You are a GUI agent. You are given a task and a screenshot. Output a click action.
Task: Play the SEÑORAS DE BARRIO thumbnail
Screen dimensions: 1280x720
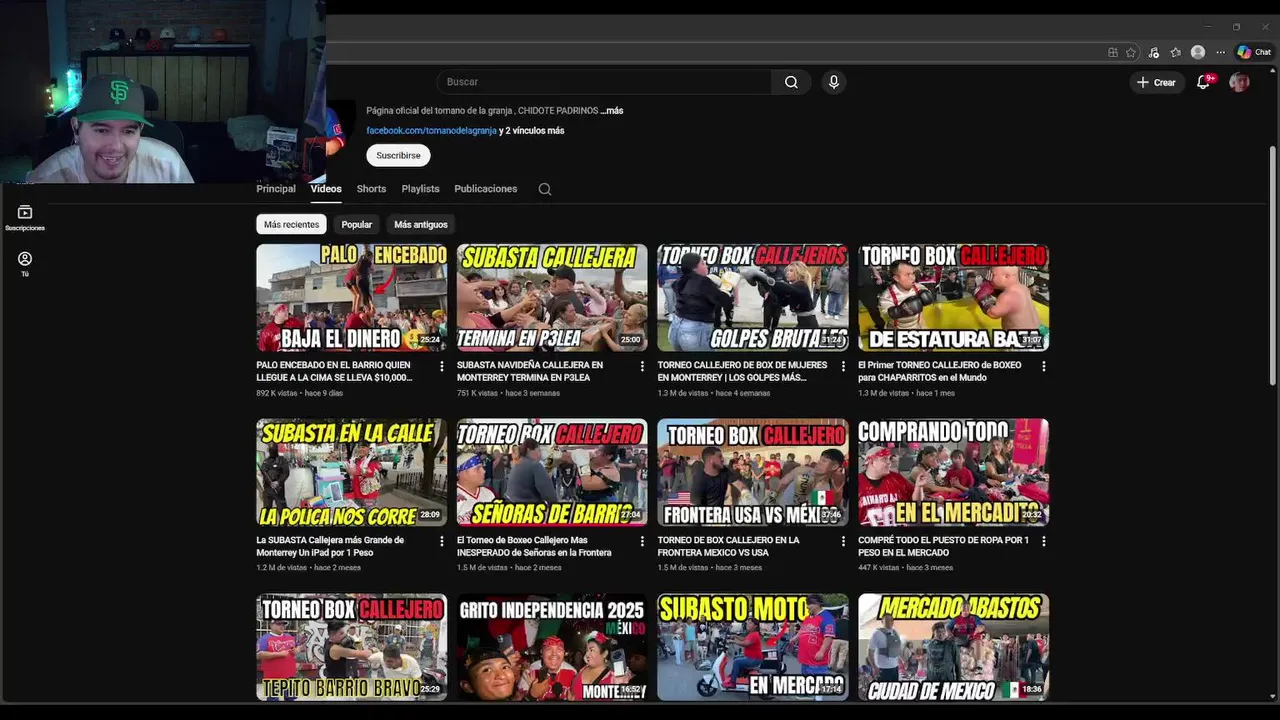[552, 472]
